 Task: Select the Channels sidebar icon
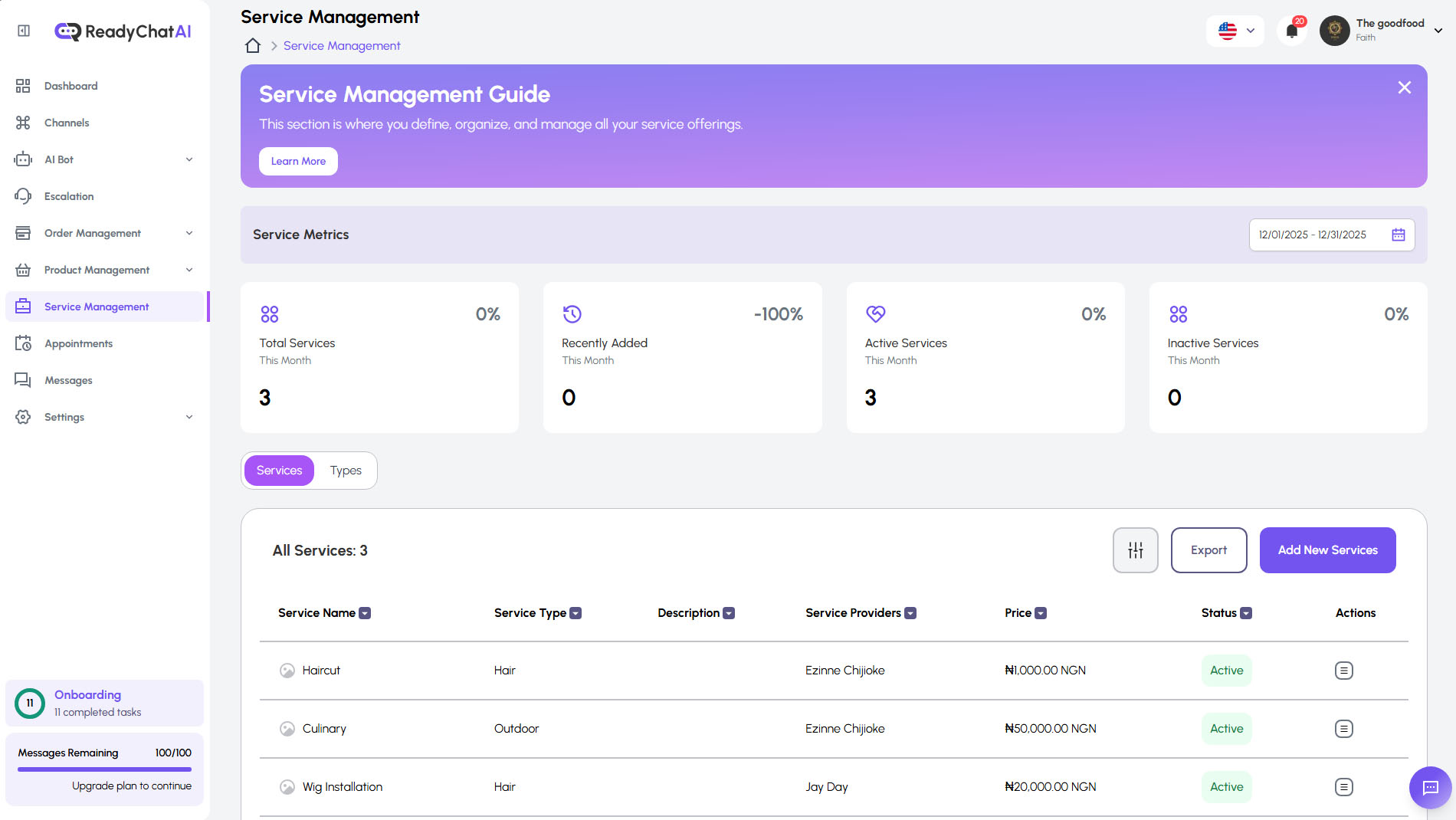point(23,123)
